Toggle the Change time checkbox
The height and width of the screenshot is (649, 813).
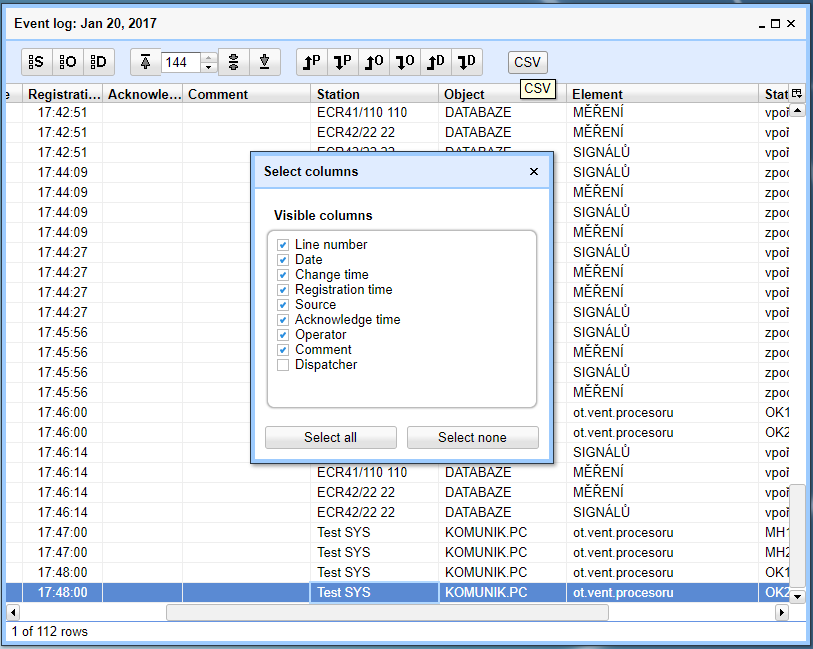[x=283, y=275]
